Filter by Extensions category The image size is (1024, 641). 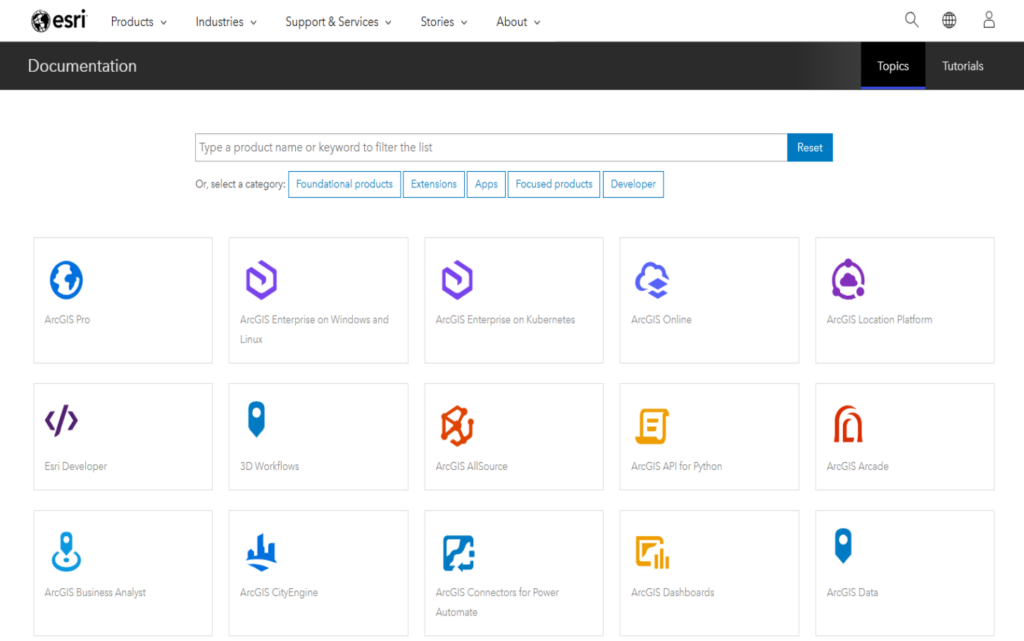click(434, 184)
